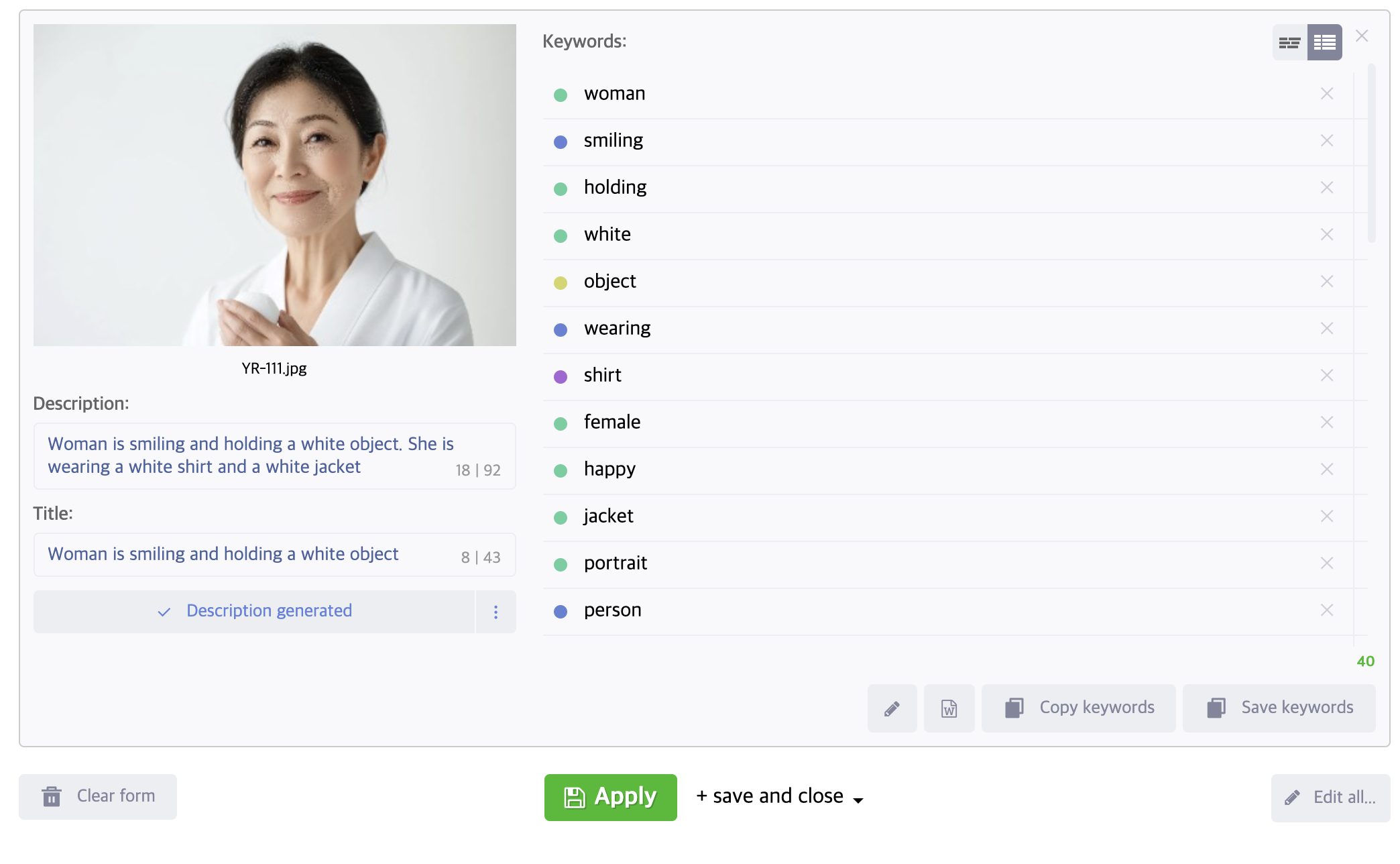The image size is (1400, 864).
Task: Remove the 'object' keyword from list
Action: (1326, 282)
